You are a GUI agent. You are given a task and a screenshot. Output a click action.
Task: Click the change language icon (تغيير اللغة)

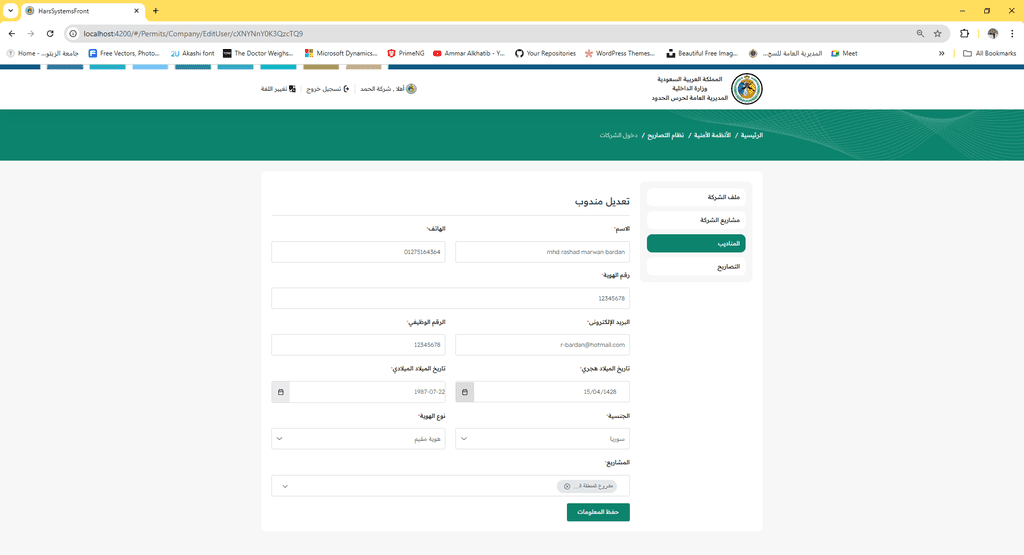(292, 89)
